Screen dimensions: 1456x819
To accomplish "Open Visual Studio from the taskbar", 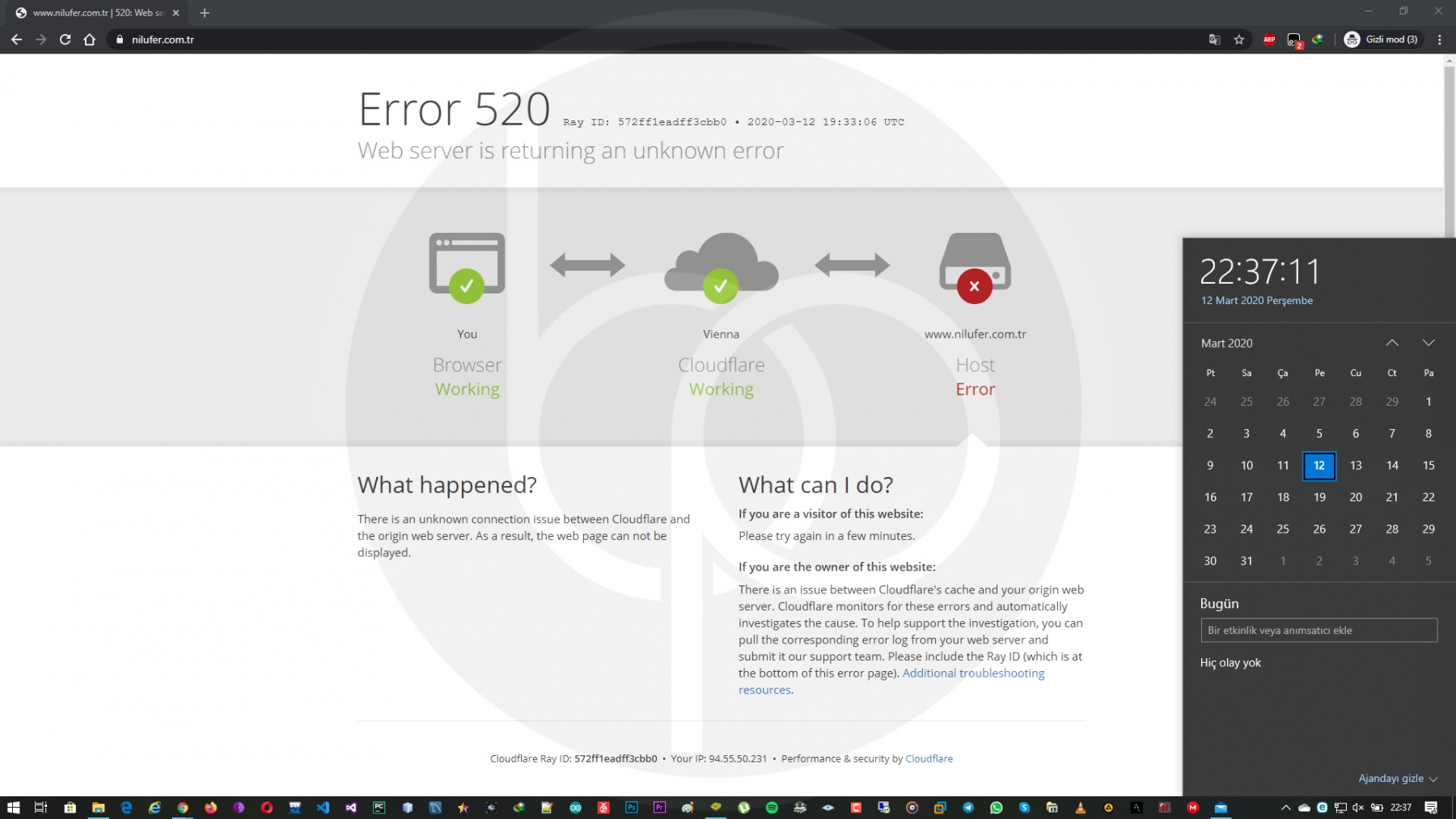I will click(351, 808).
